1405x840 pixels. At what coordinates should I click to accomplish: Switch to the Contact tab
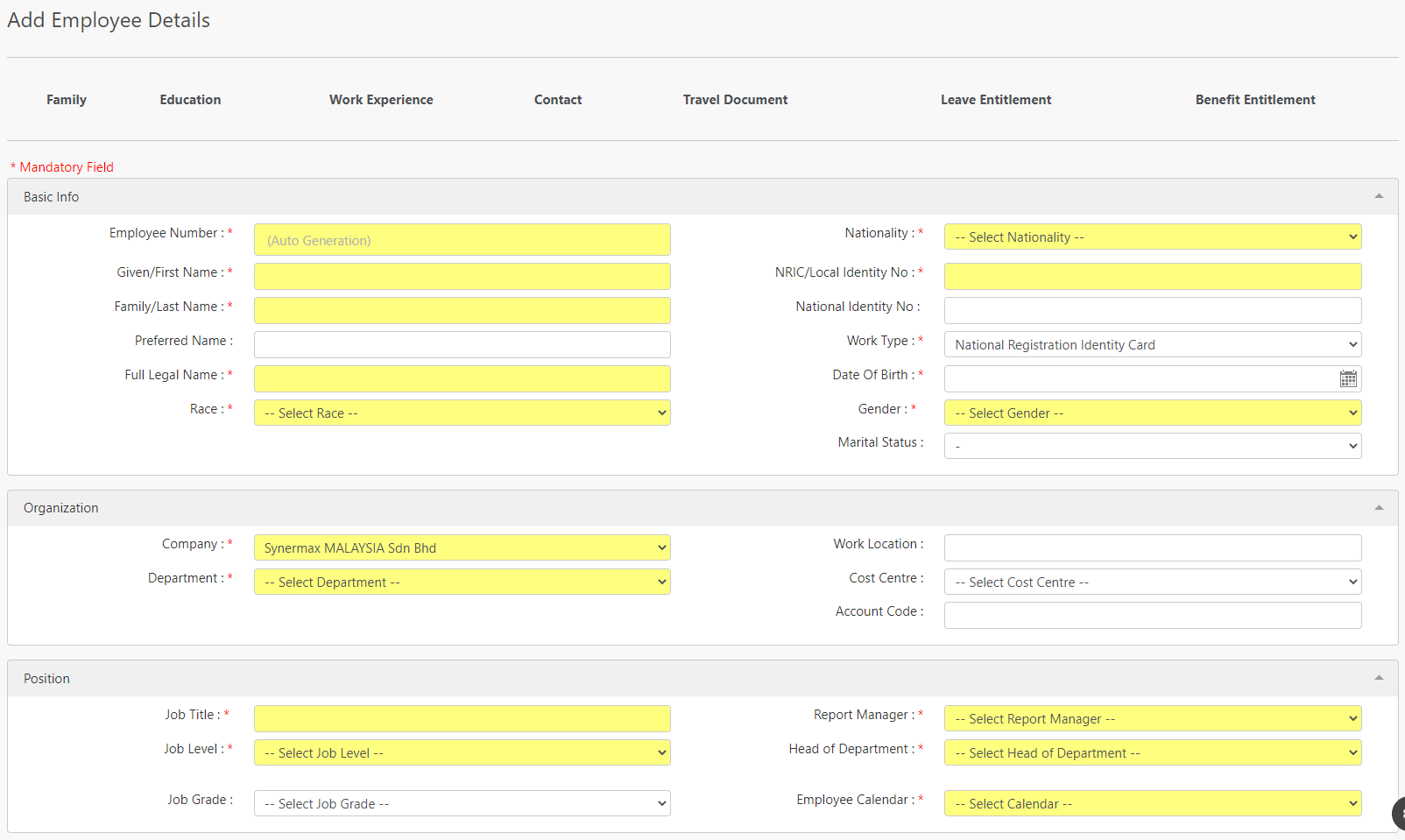point(558,100)
